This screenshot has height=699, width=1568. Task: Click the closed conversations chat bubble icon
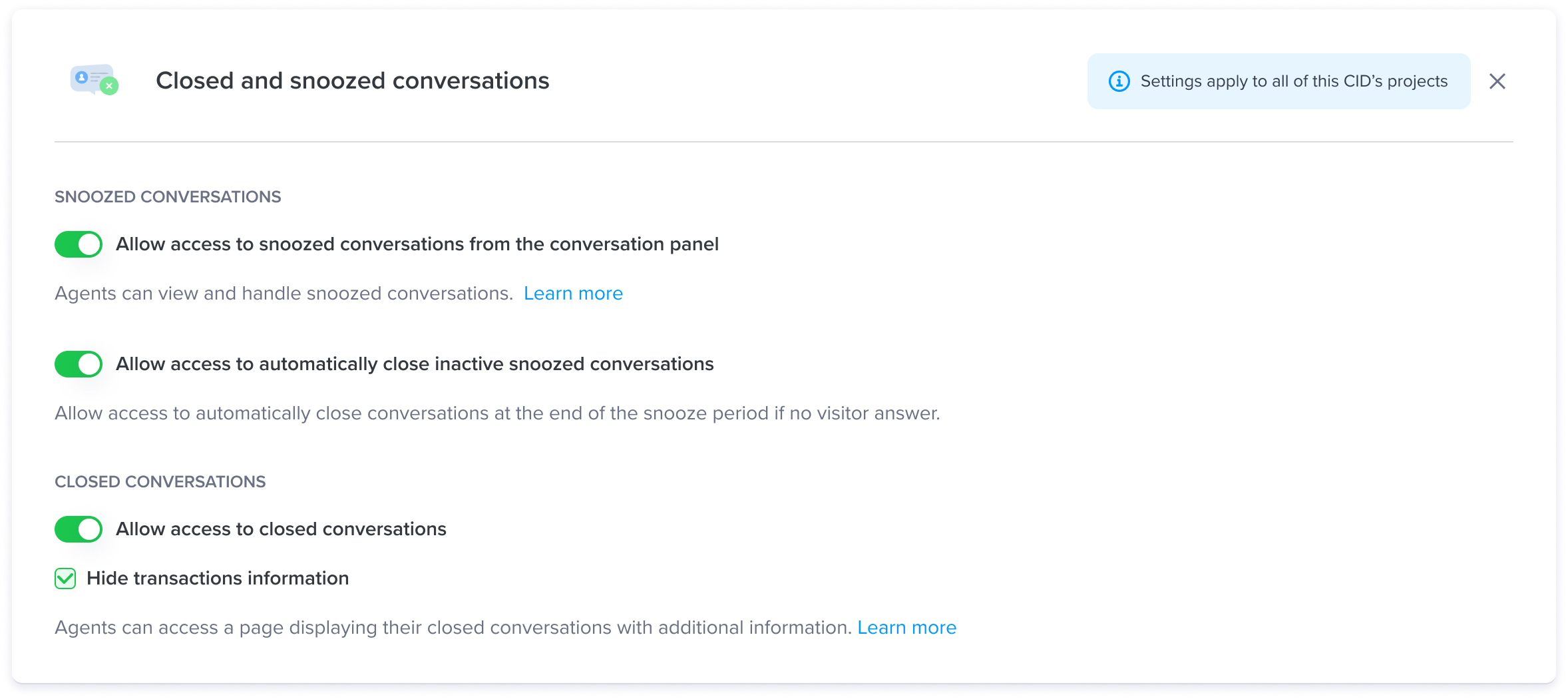95,80
